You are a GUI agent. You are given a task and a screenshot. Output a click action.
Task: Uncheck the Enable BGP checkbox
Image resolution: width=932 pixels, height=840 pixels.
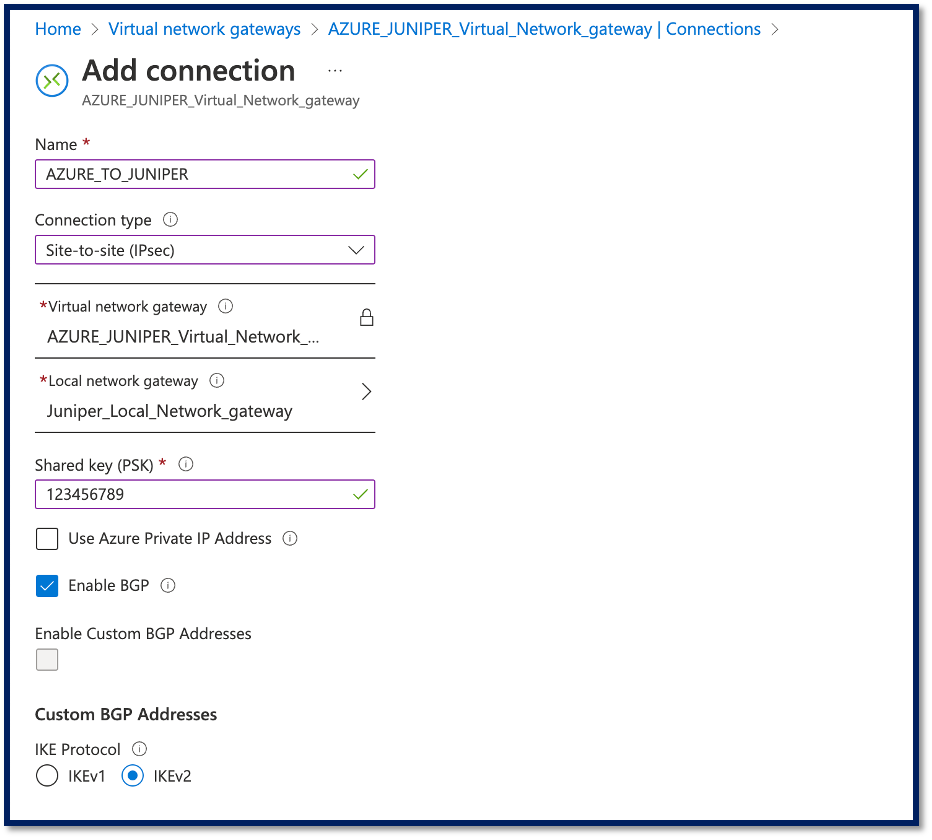point(47,586)
